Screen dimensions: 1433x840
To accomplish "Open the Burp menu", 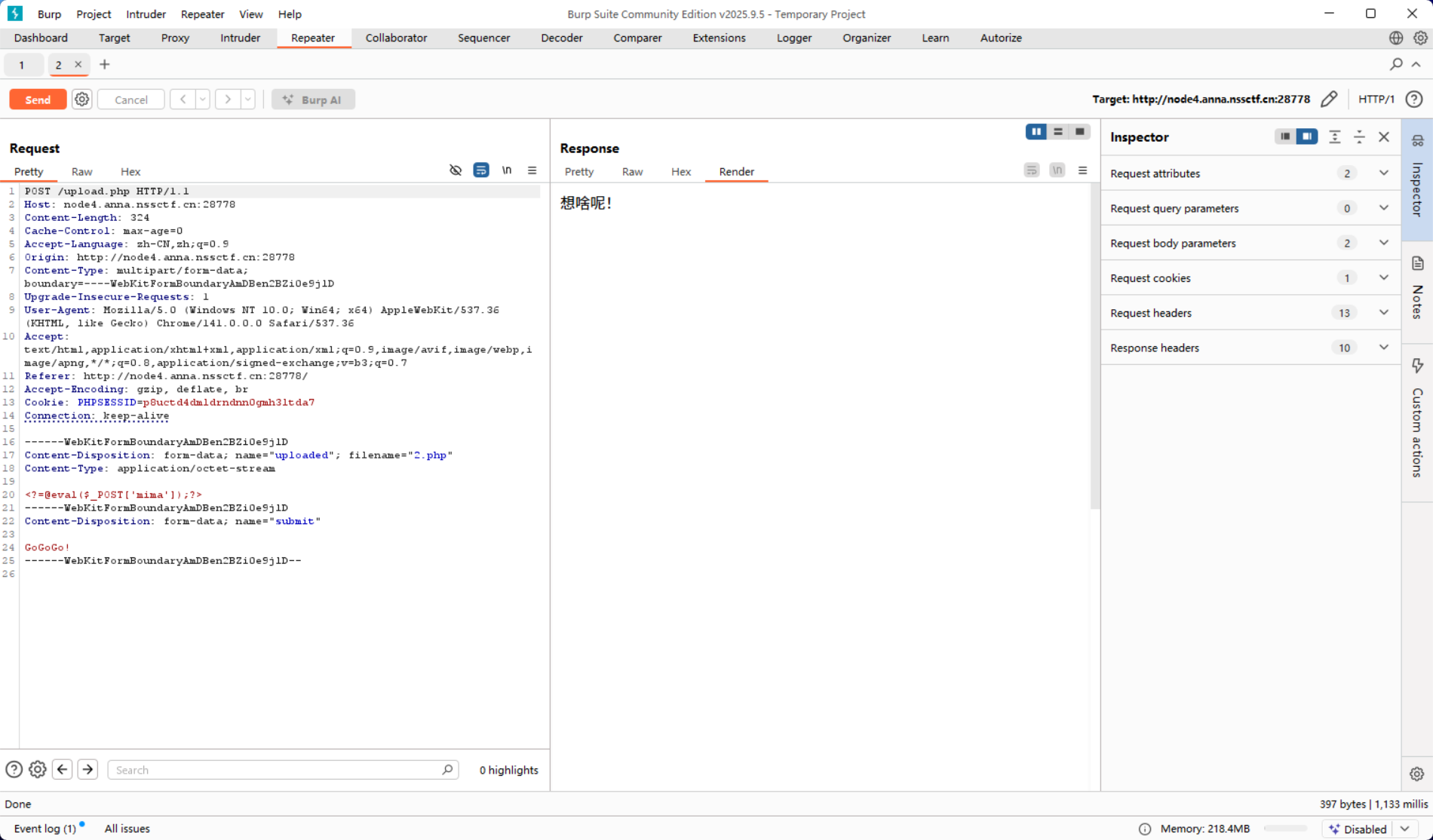I will click(x=49, y=14).
